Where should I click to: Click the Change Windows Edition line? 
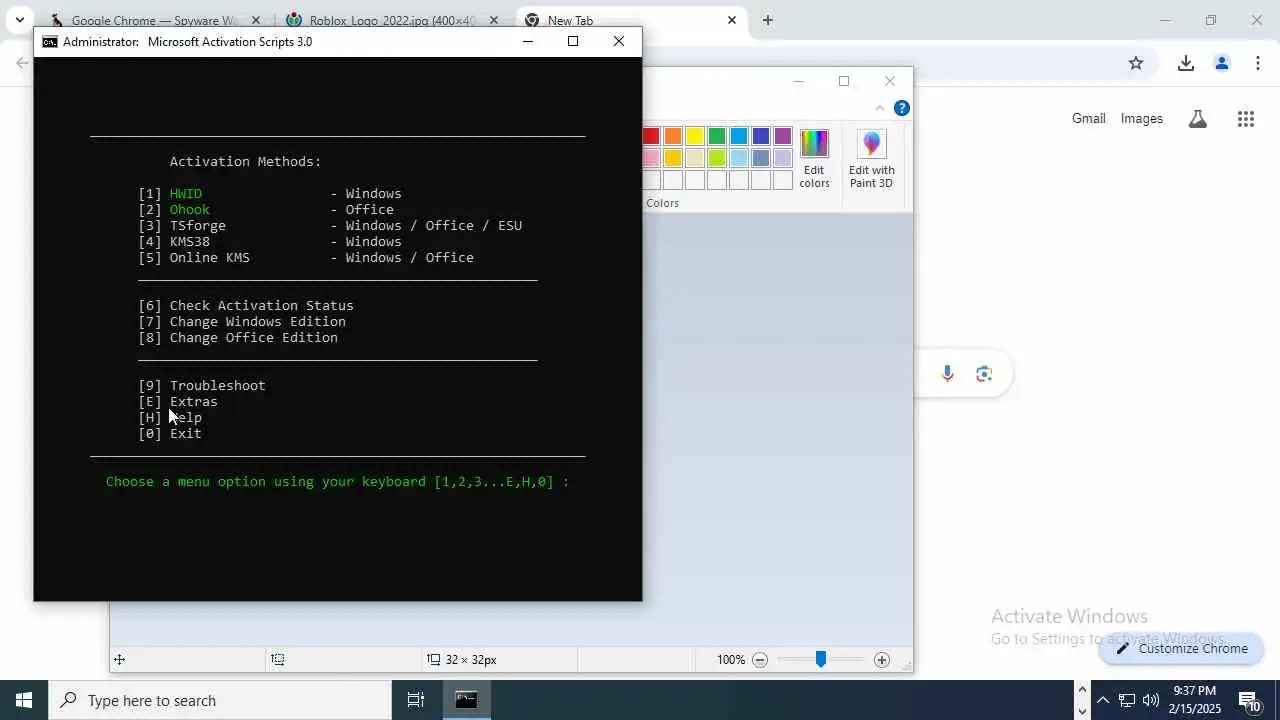pos(242,321)
